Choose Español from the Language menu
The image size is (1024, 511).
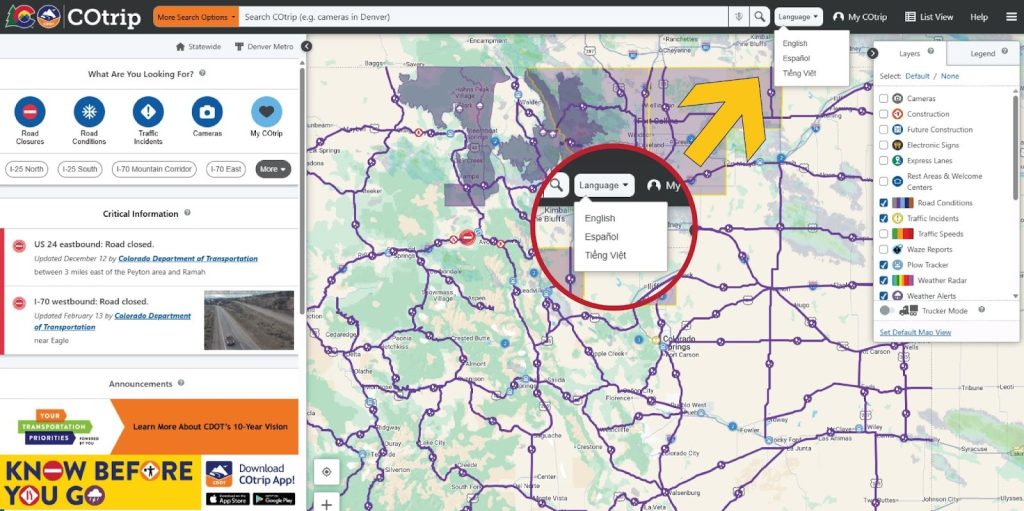coord(795,58)
